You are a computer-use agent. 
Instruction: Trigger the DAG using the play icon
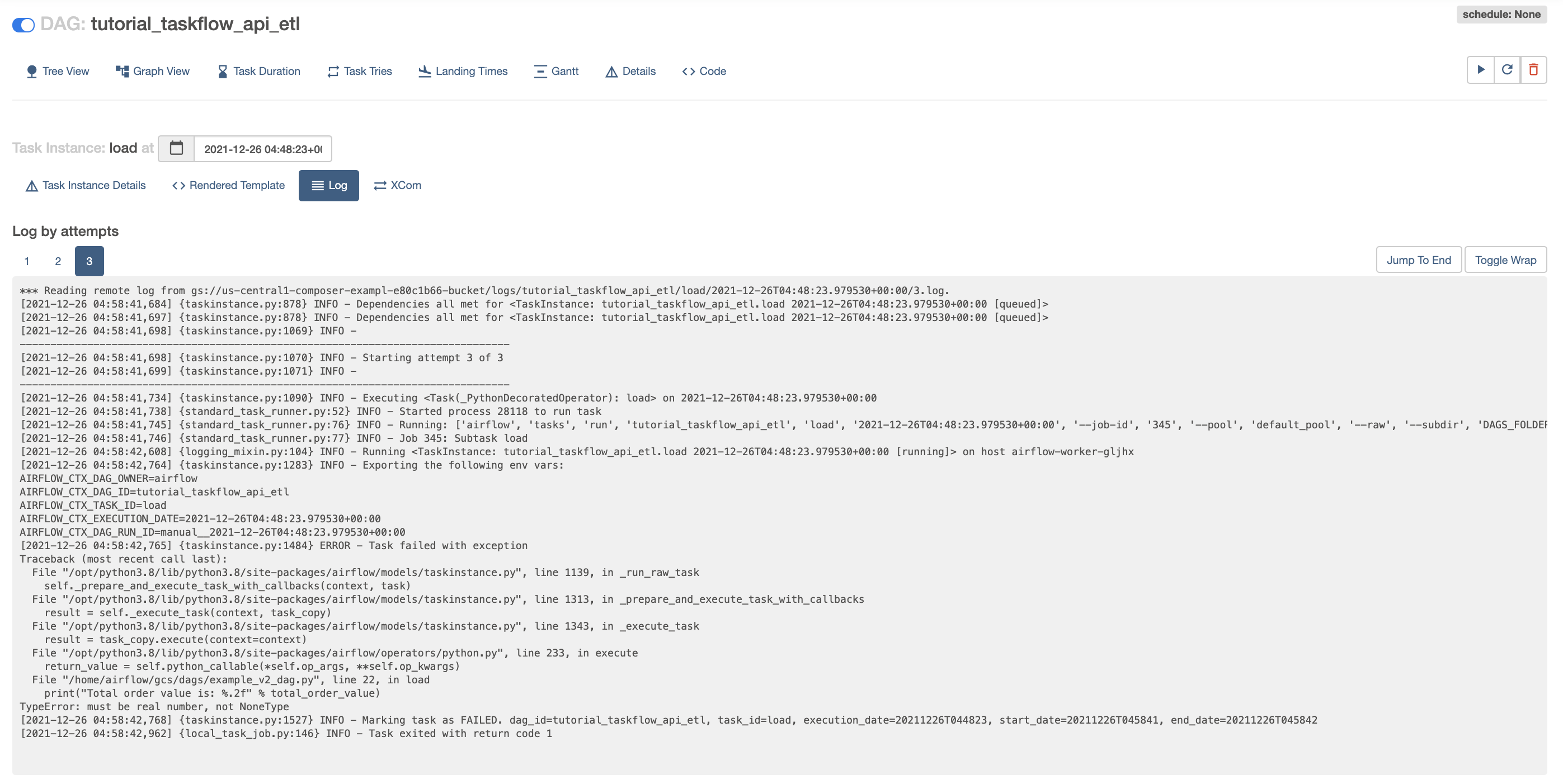[1480, 70]
